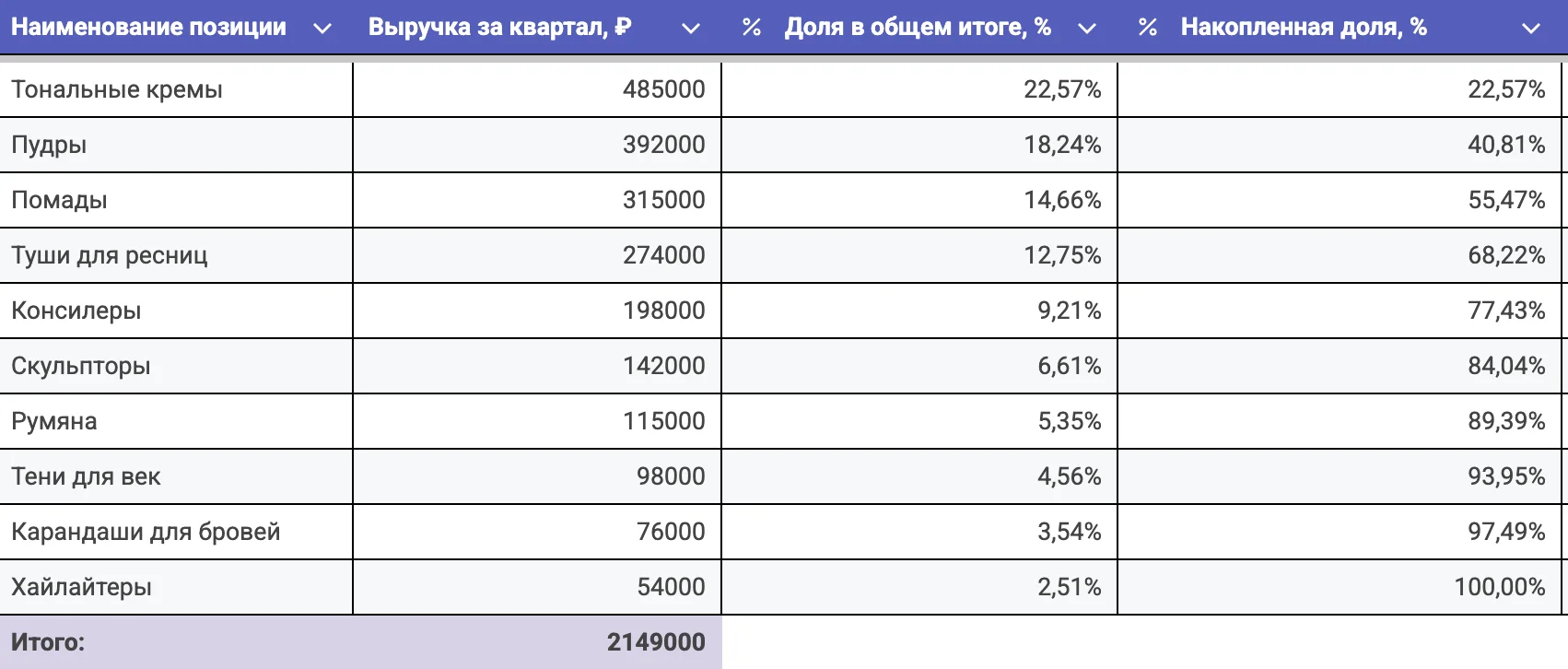This screenshot has width=1568, height=669.
Task: Select the "Доля в общем итоге, %" header label
Action: click(x=918, y=28)
